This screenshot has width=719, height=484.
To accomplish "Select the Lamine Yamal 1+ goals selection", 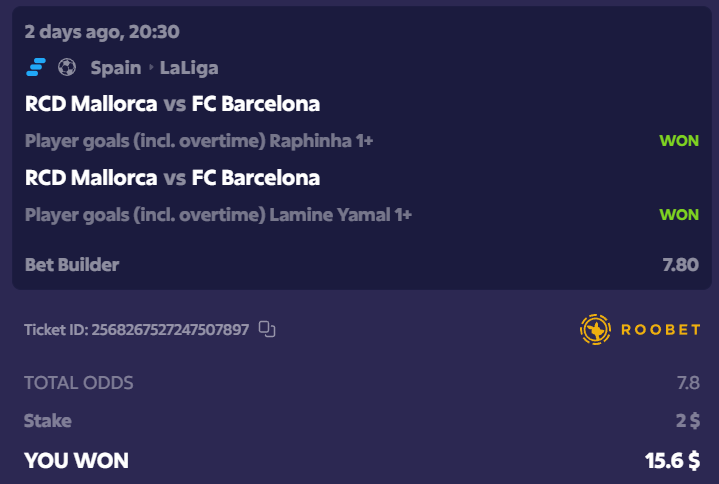I will pos(218,215).
